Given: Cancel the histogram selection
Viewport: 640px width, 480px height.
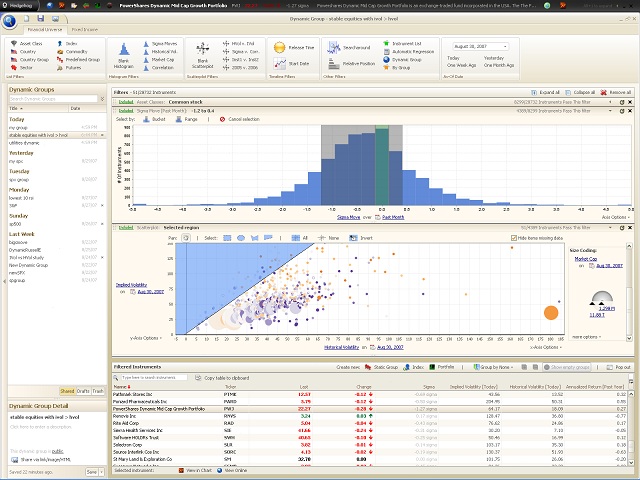Looking at the screenshot, I should tap(240, 119).
